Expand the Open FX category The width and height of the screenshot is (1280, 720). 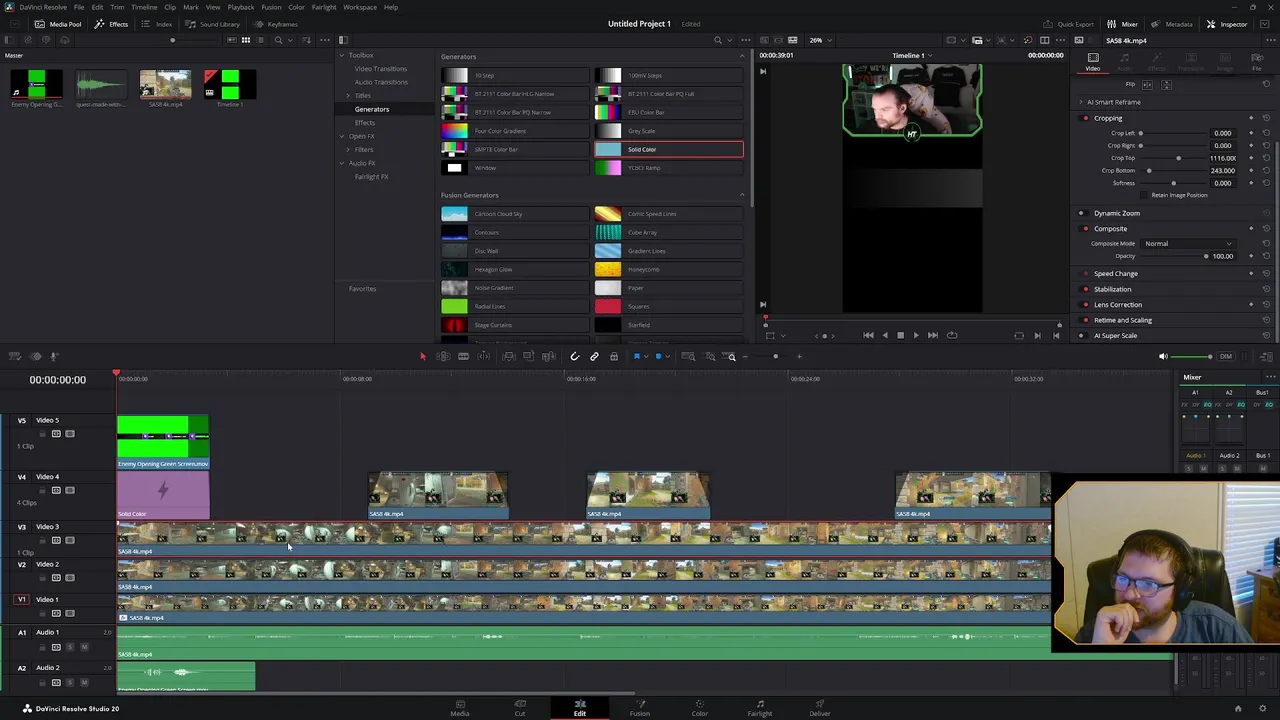click(x=342, y=136)
